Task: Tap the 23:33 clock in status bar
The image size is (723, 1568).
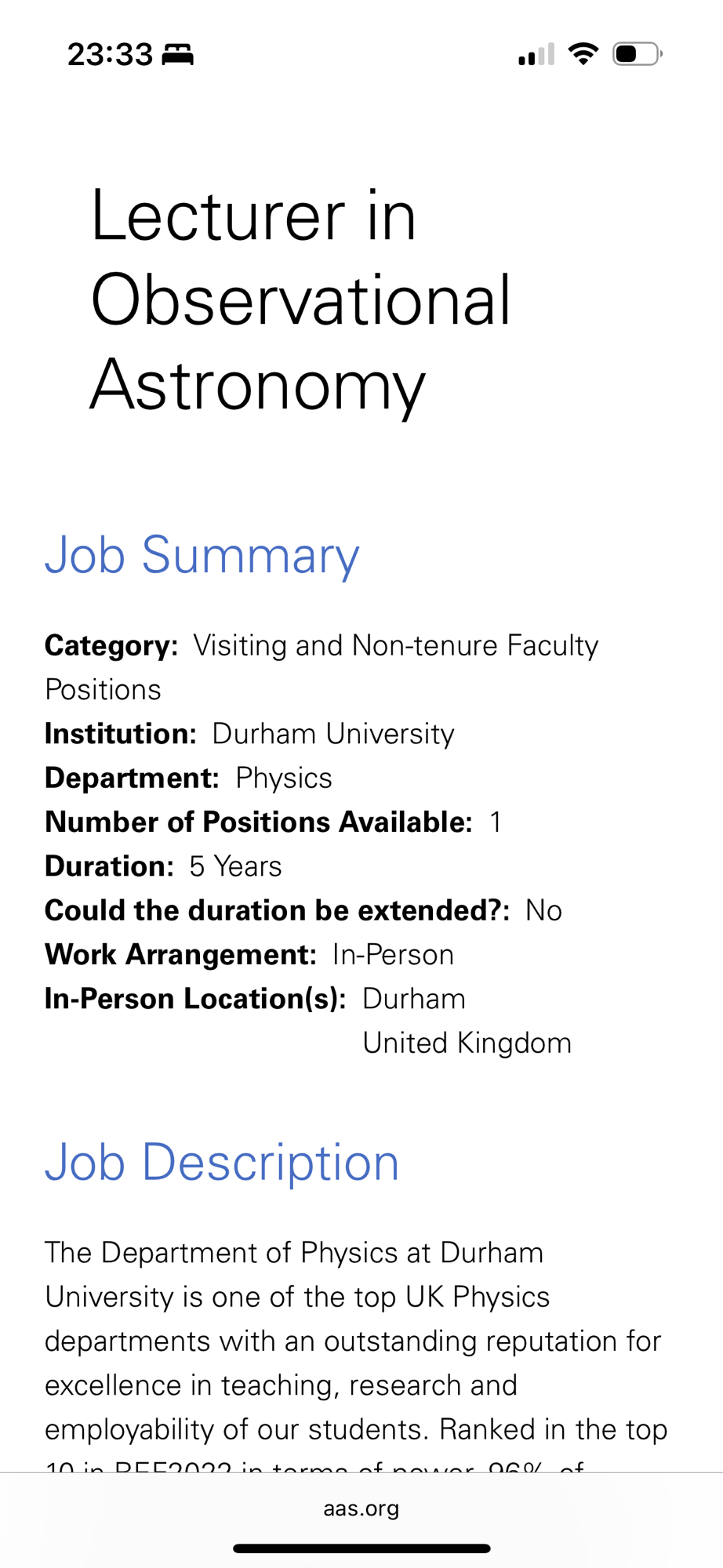Action: coord(110,55)
